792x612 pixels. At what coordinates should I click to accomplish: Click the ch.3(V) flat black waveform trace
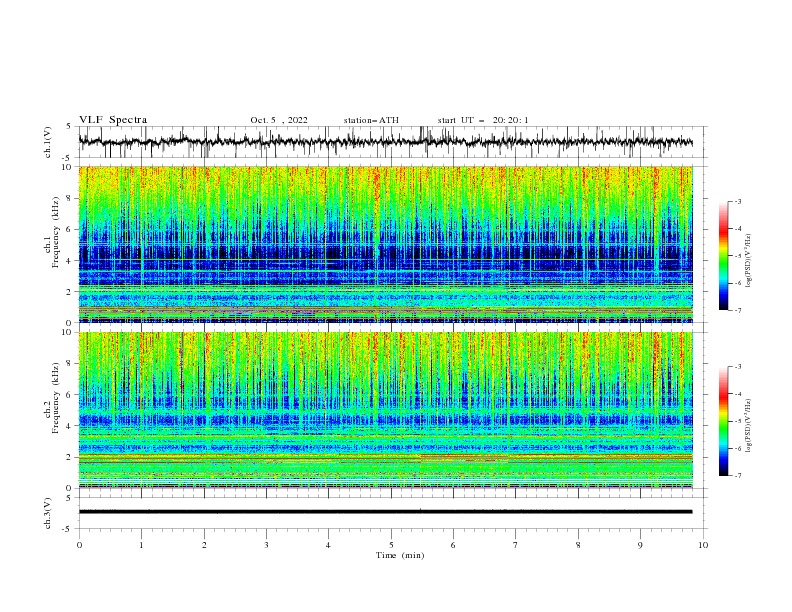point(385,512)
